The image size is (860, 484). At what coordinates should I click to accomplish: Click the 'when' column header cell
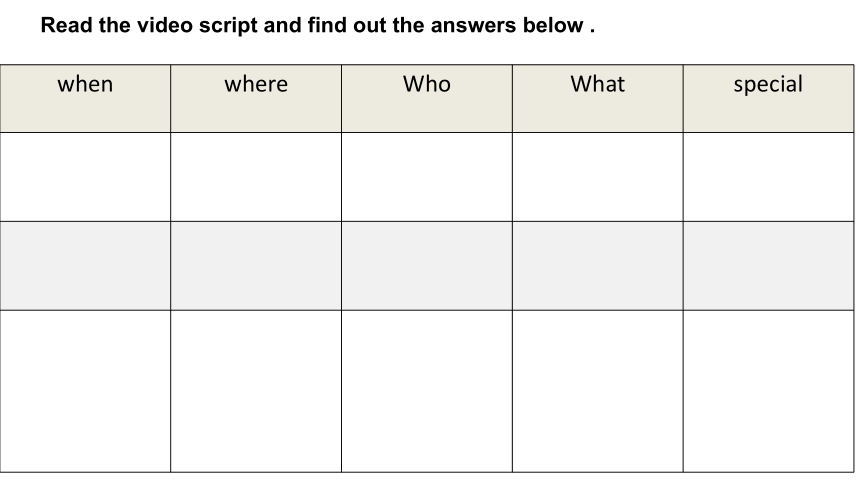tap(85, 98)
